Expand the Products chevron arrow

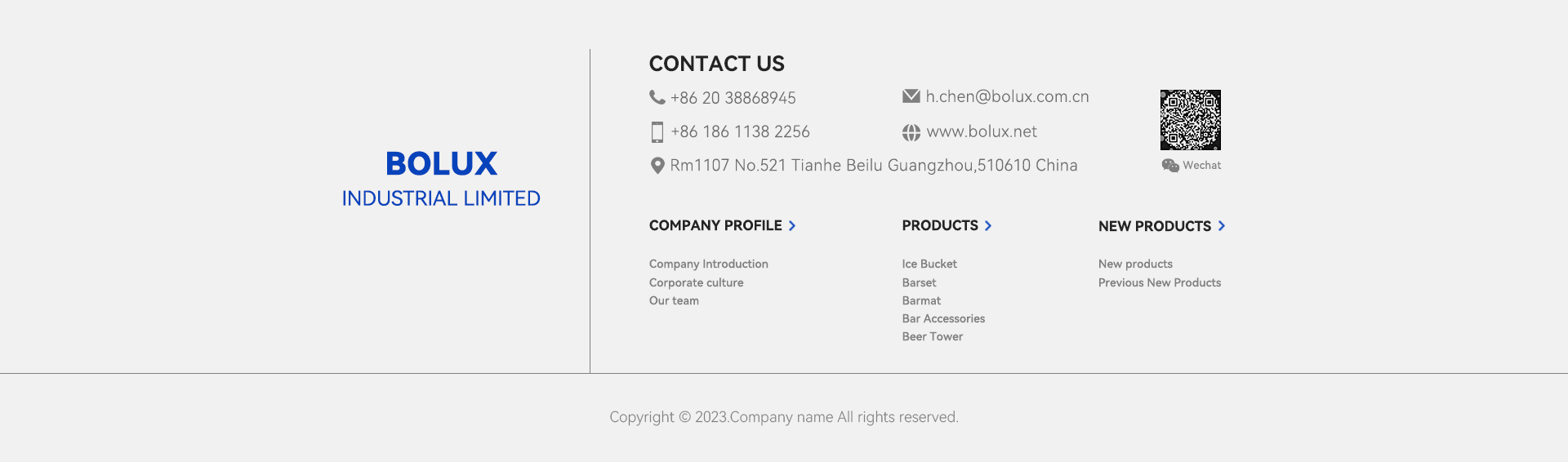pos(988,226)
